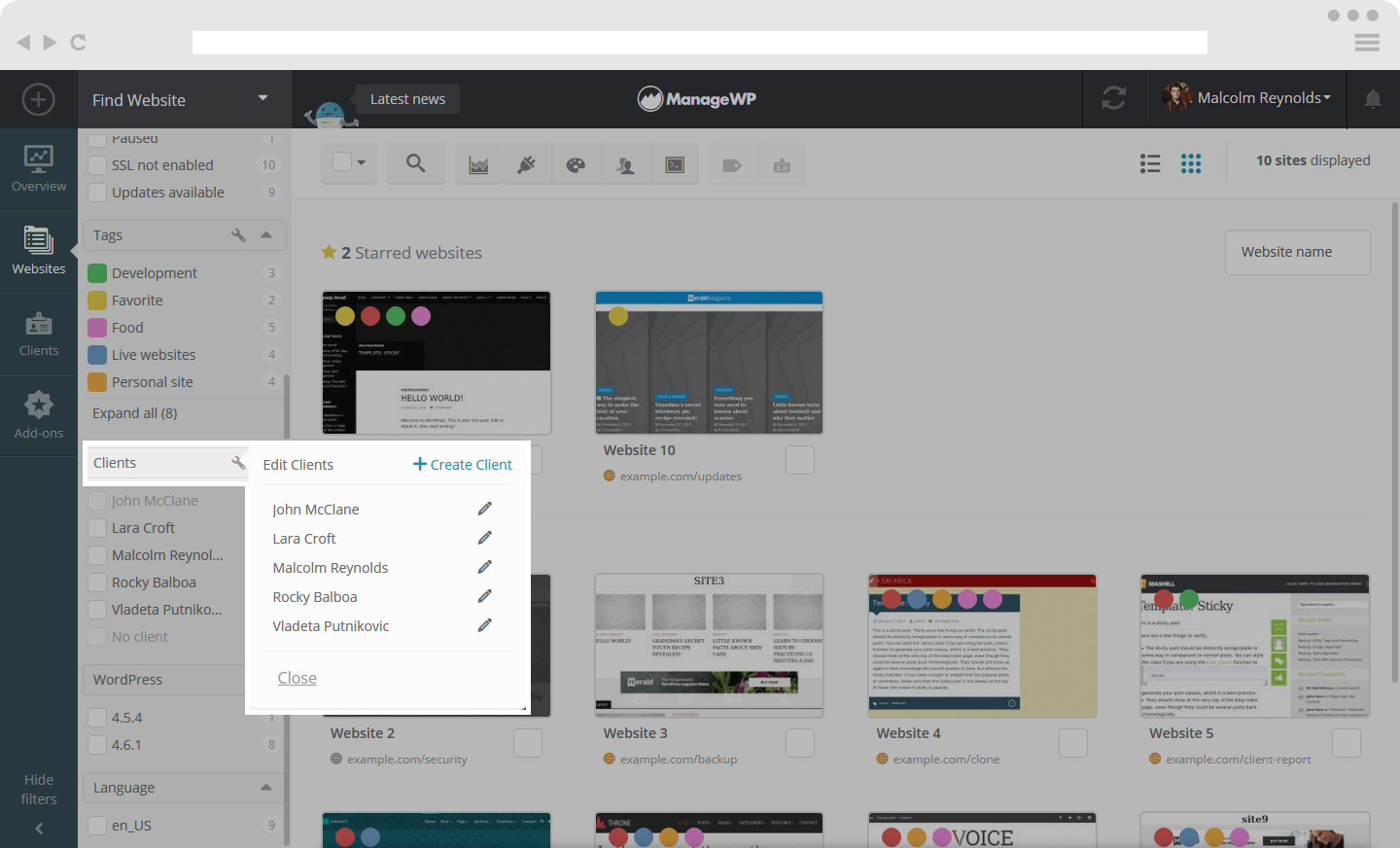Edit Vladeta Putnikovic with pencil icon
The height and width of the screenshot is (848, 1400).
tap(484, 625)
